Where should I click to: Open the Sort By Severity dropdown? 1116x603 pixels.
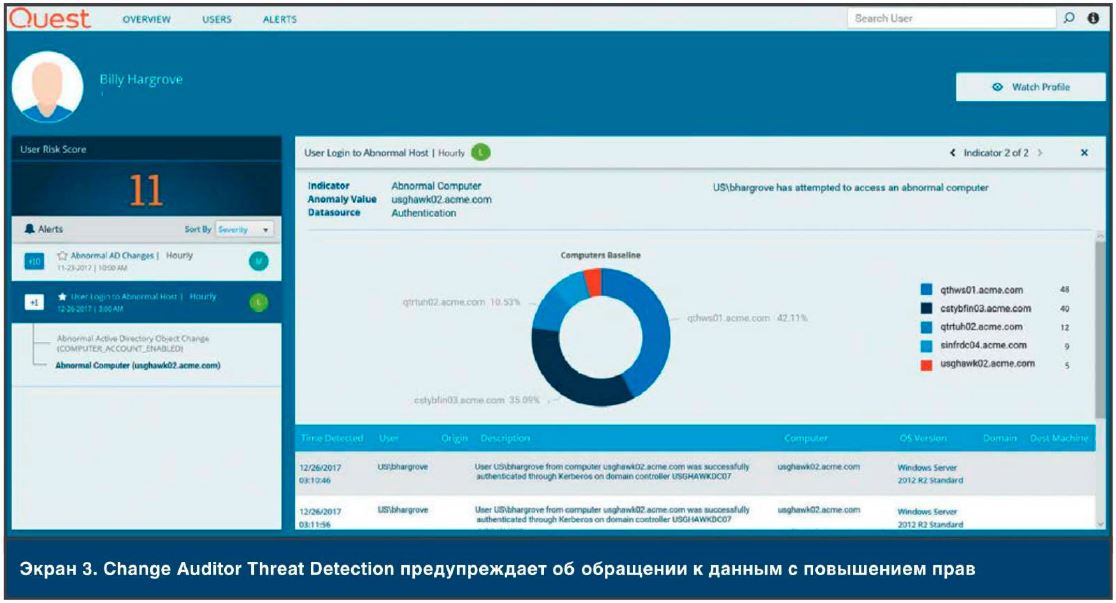click(244, 229)
